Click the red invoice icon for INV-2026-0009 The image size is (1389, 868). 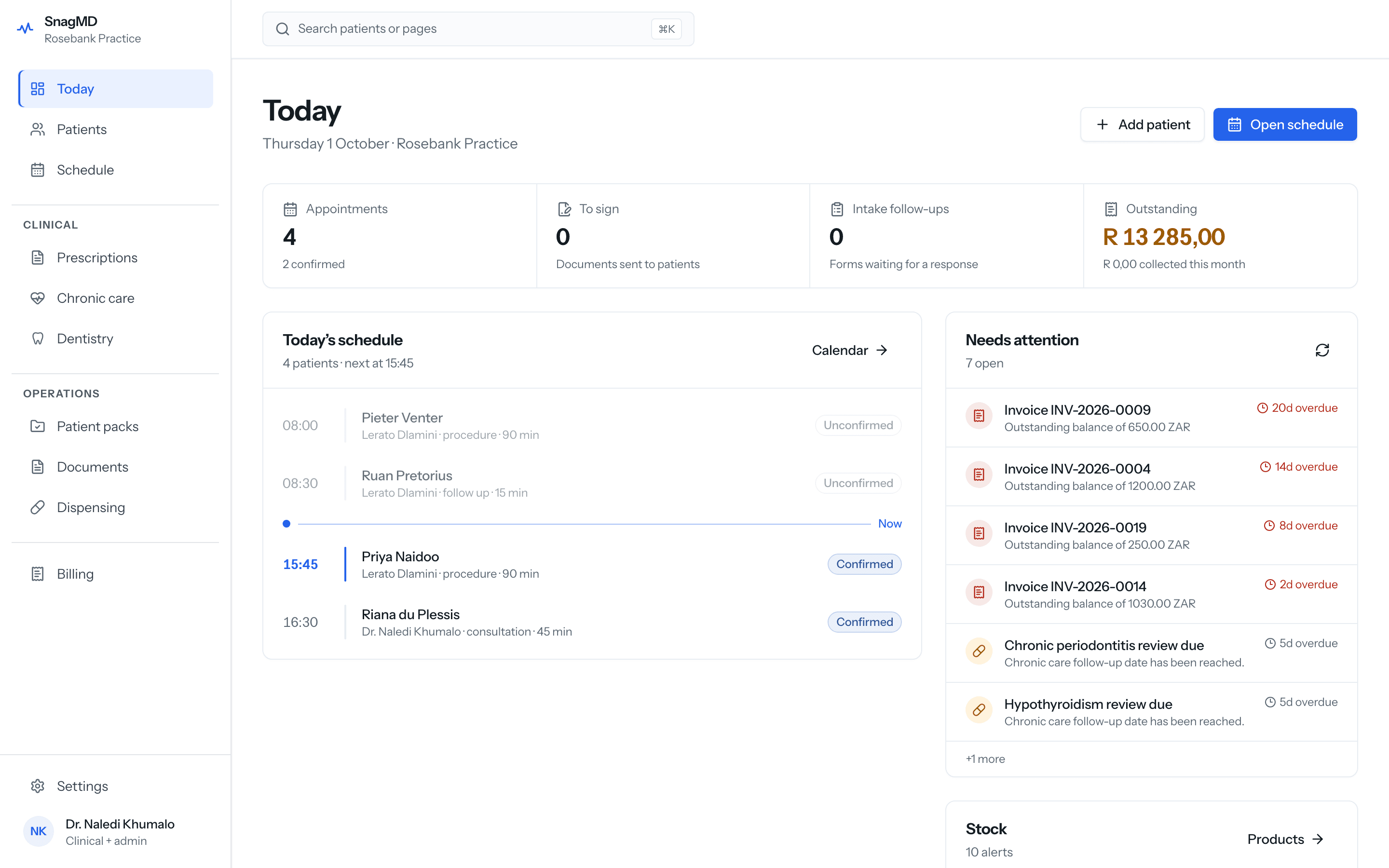click(979, 416)
